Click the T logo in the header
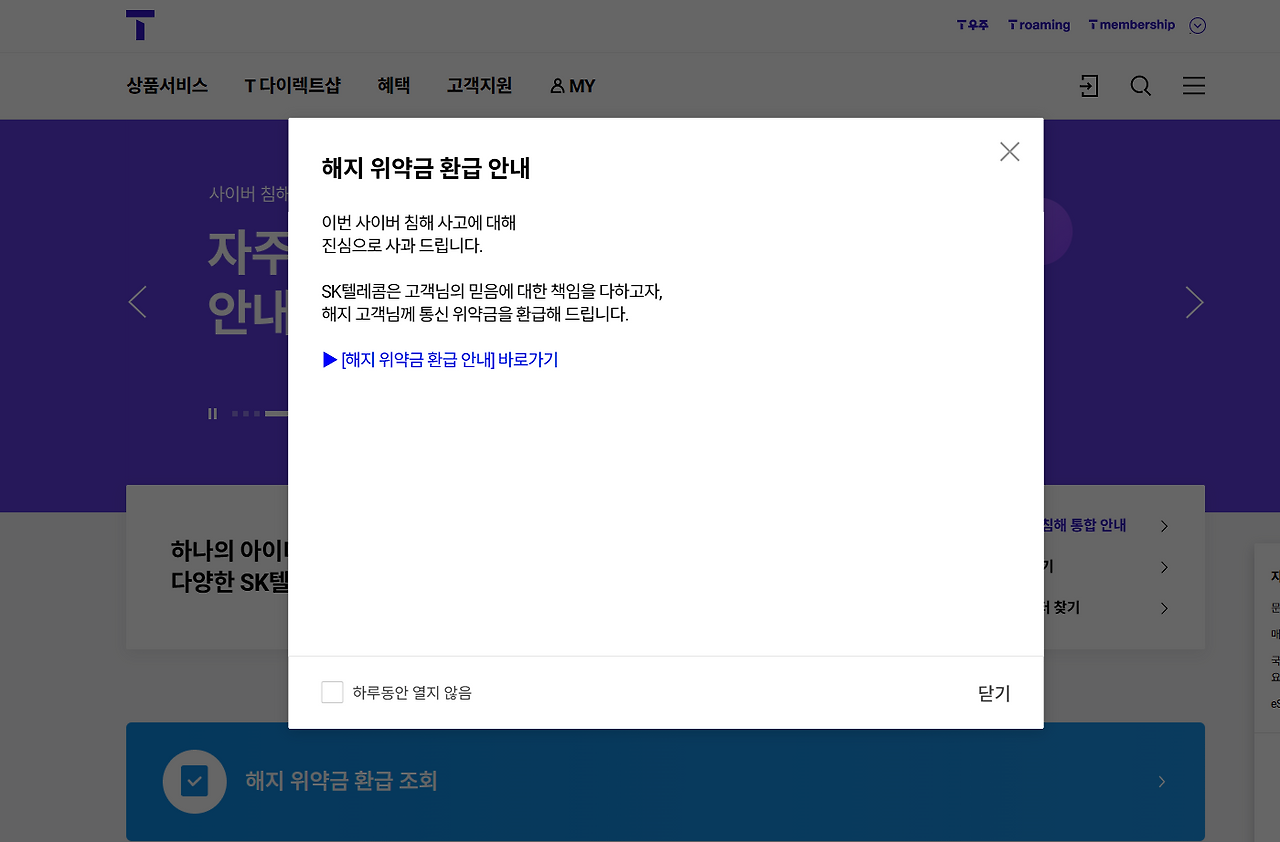Viewport: 1280px width, 842px height. 140,25
